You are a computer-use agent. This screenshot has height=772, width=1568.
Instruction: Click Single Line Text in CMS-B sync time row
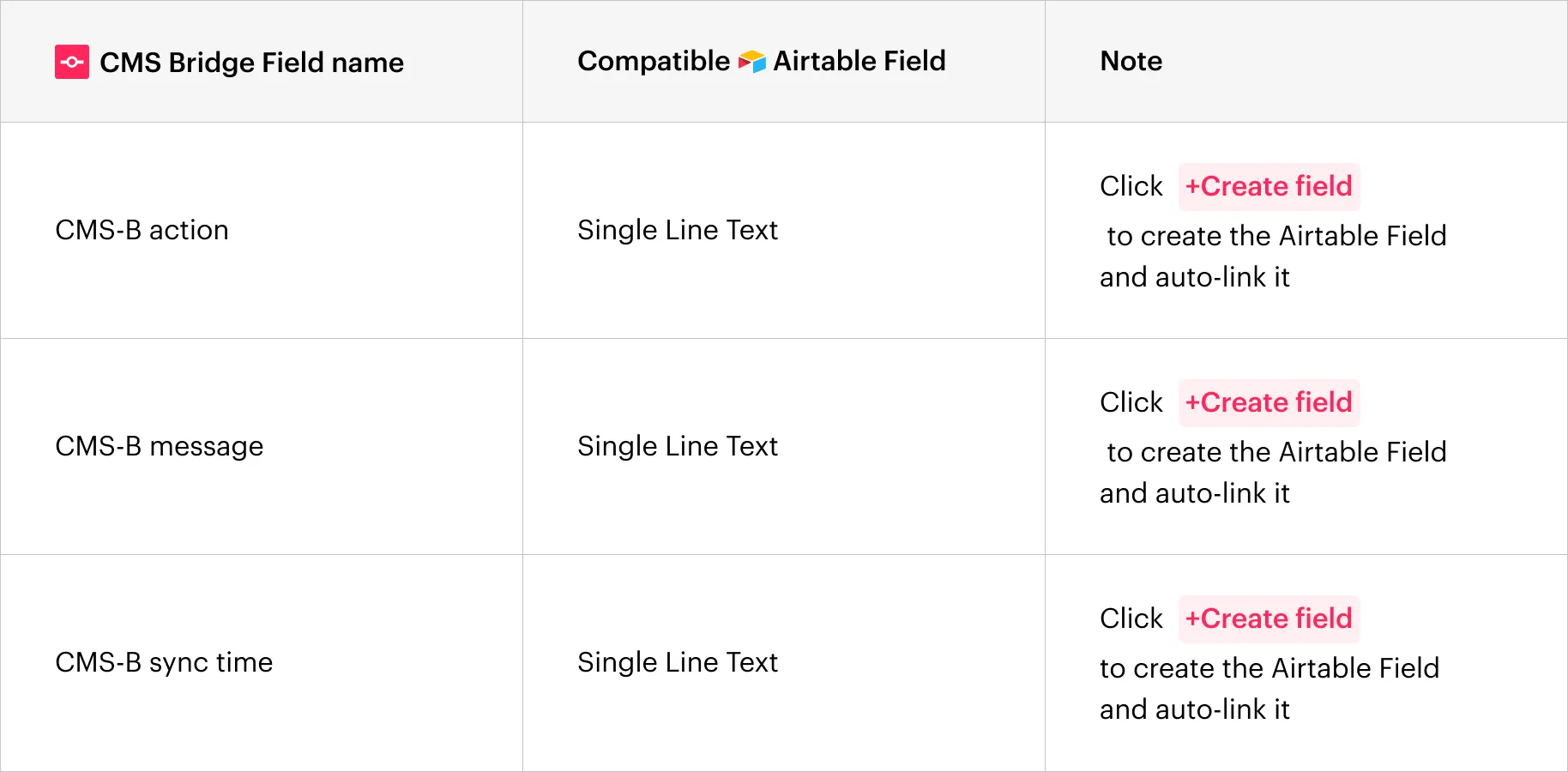coord(678,662)
